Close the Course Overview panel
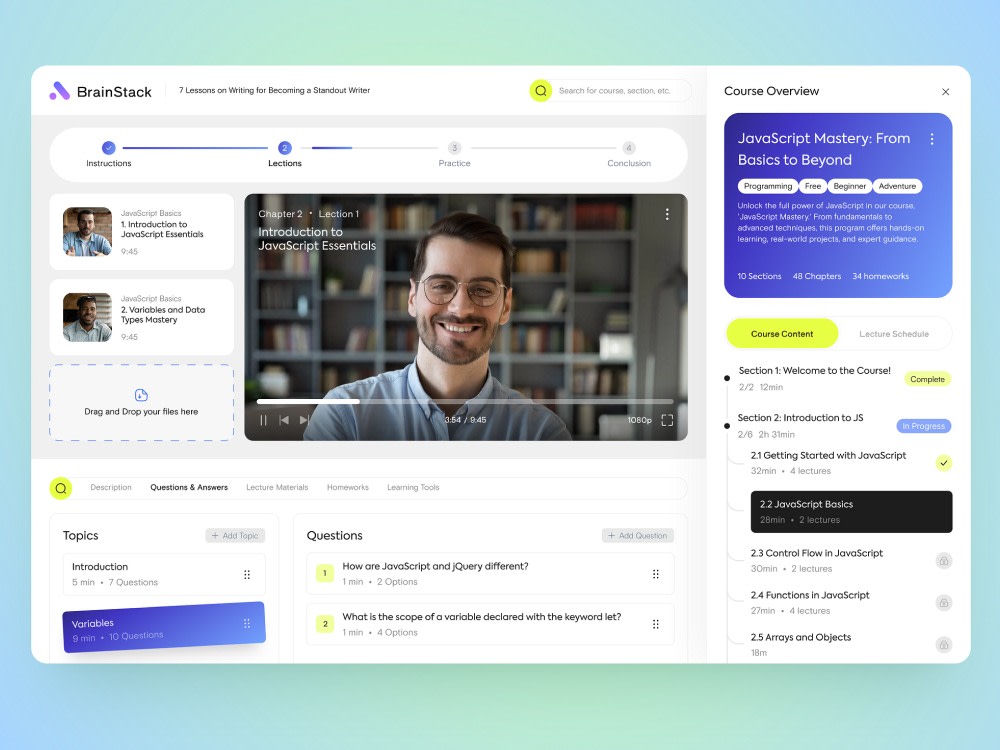This screenshot has width=1000, height=750. tap(945, 92)
